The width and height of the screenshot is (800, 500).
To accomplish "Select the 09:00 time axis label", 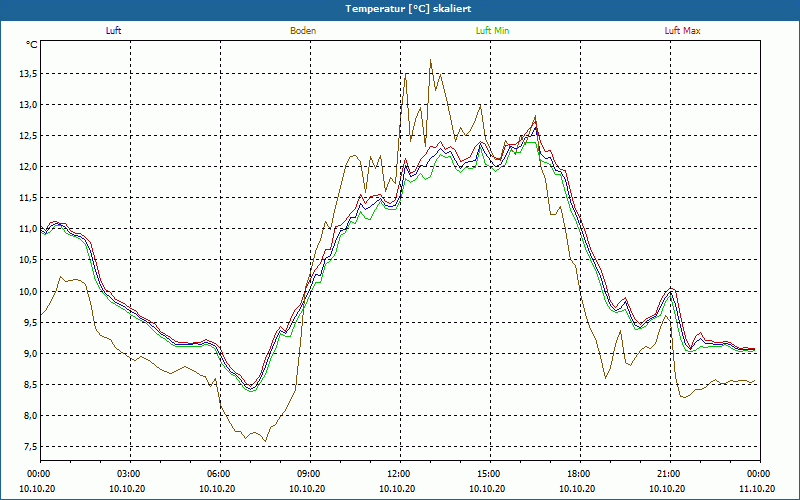I will coord(309,474).
